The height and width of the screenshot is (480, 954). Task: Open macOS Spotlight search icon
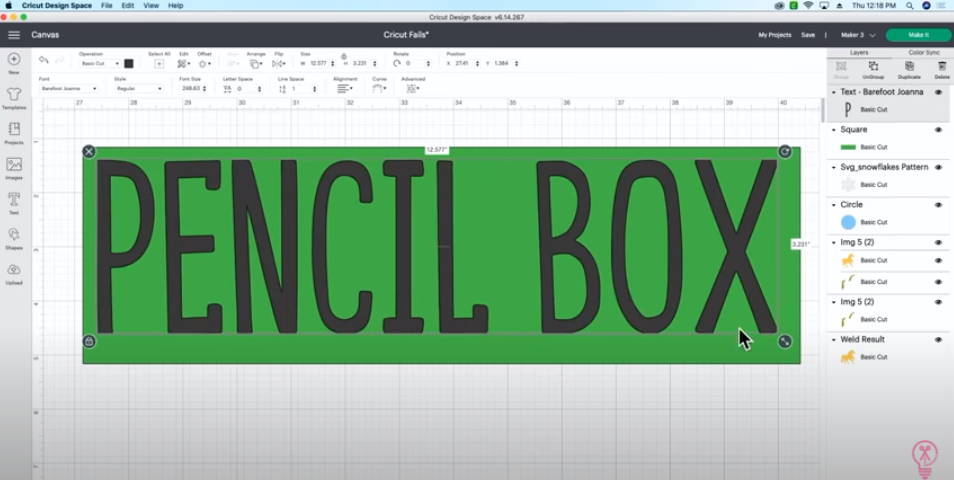tap(910, 5)
